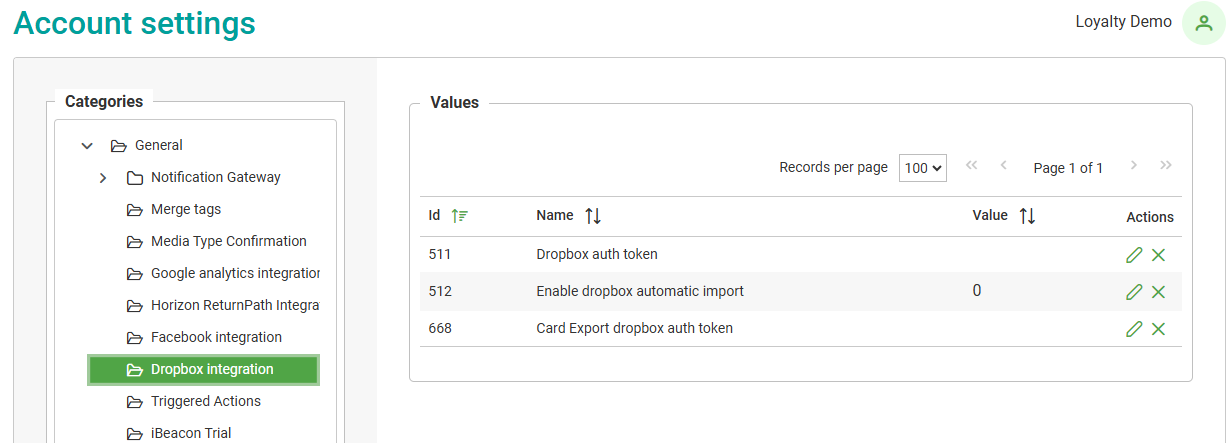
Task: Sort the table by Id column
Action: click(x=459, y=216)
